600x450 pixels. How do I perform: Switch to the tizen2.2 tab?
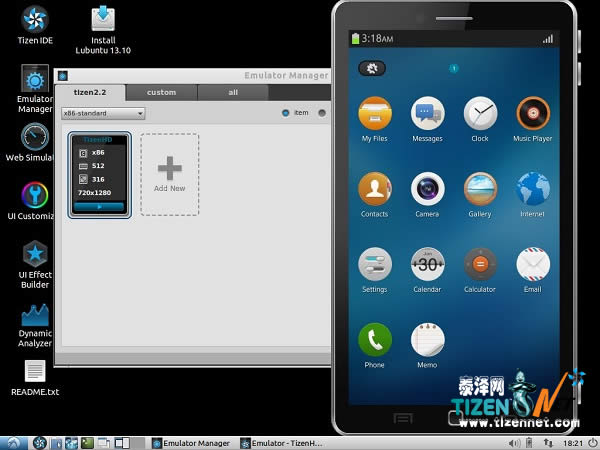(90, 93)
